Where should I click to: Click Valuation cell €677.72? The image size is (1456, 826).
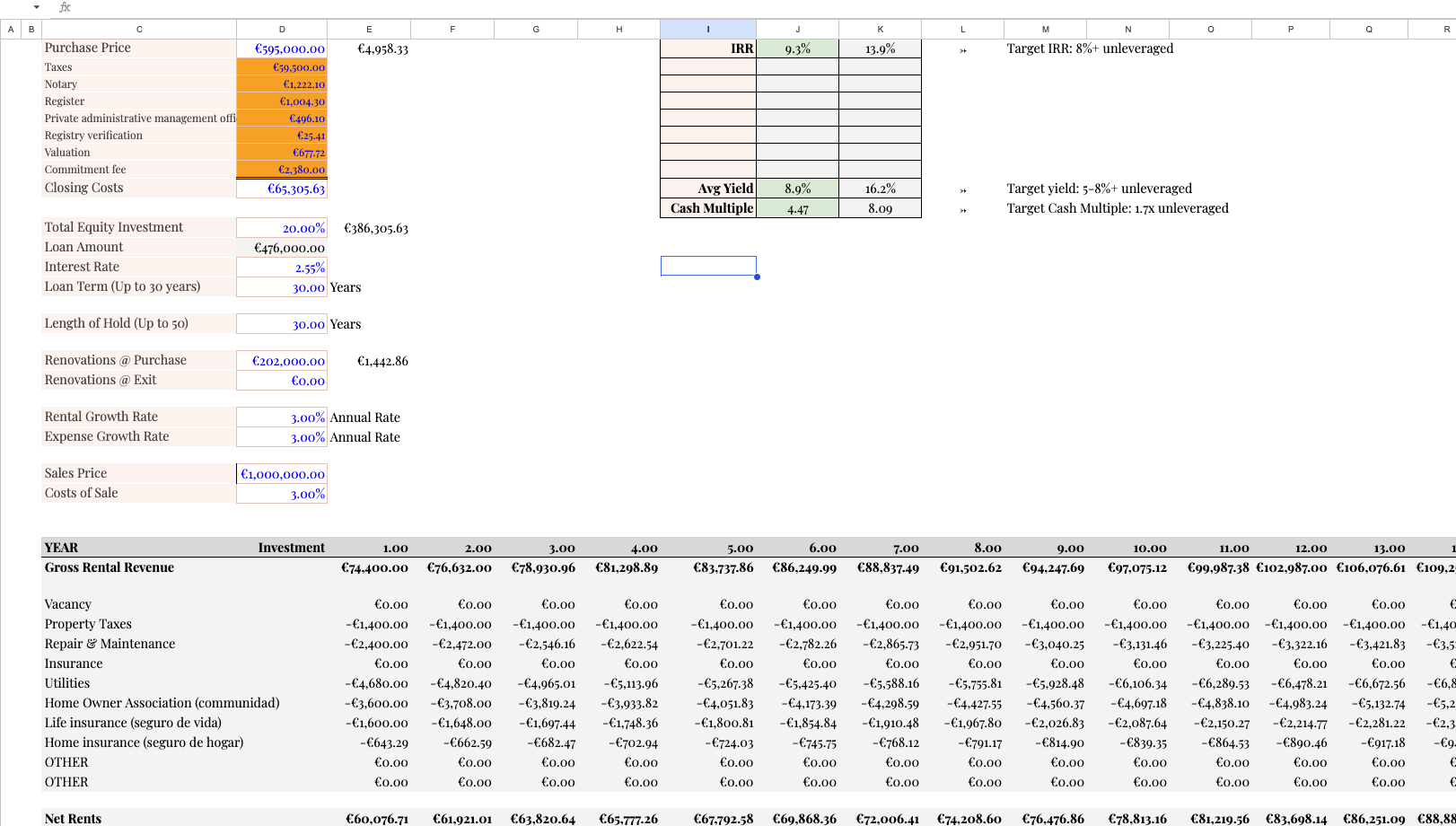pos(282,153)
